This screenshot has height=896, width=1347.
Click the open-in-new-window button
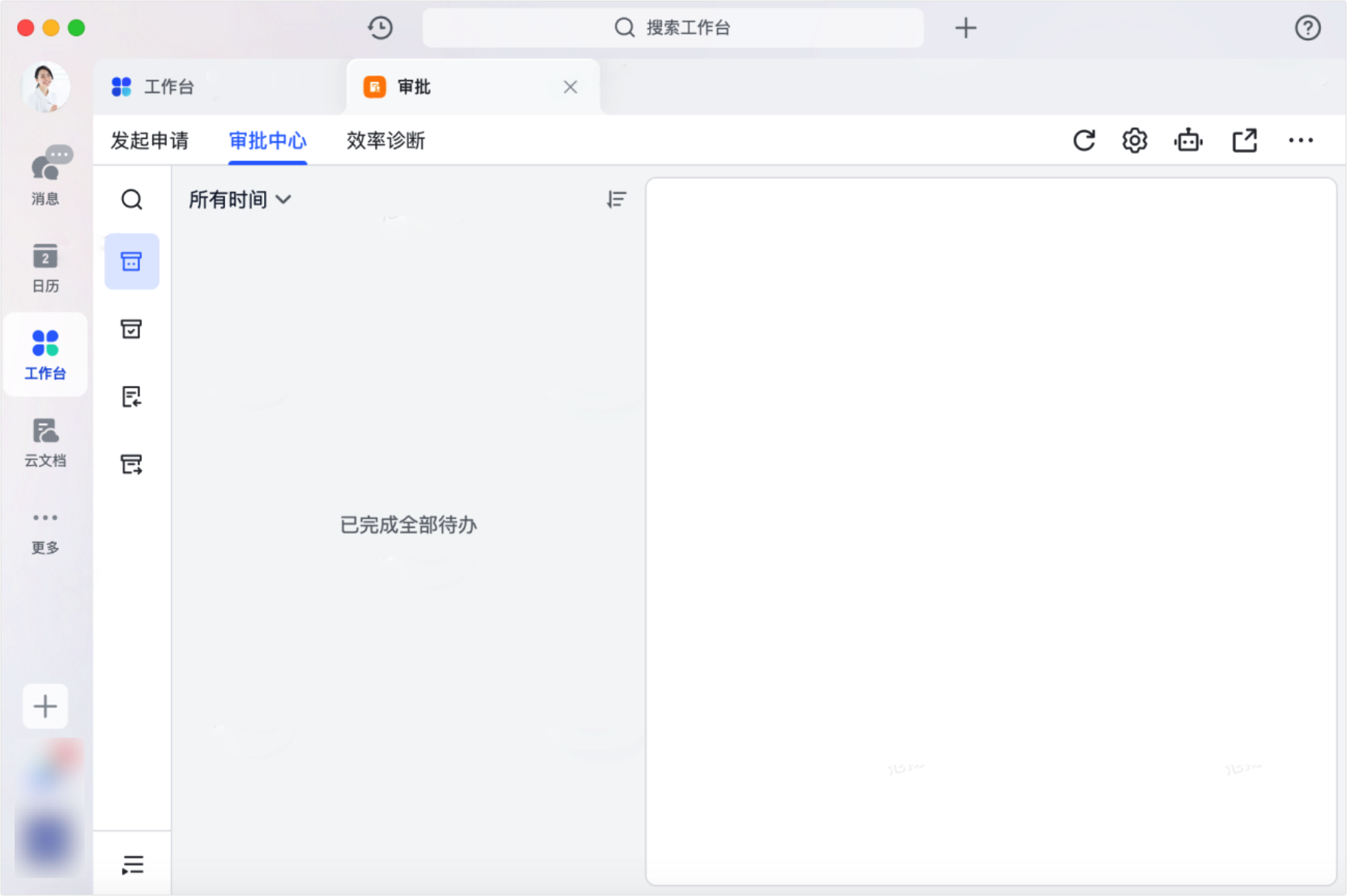pyautogui.click(x=1244, y=140)
